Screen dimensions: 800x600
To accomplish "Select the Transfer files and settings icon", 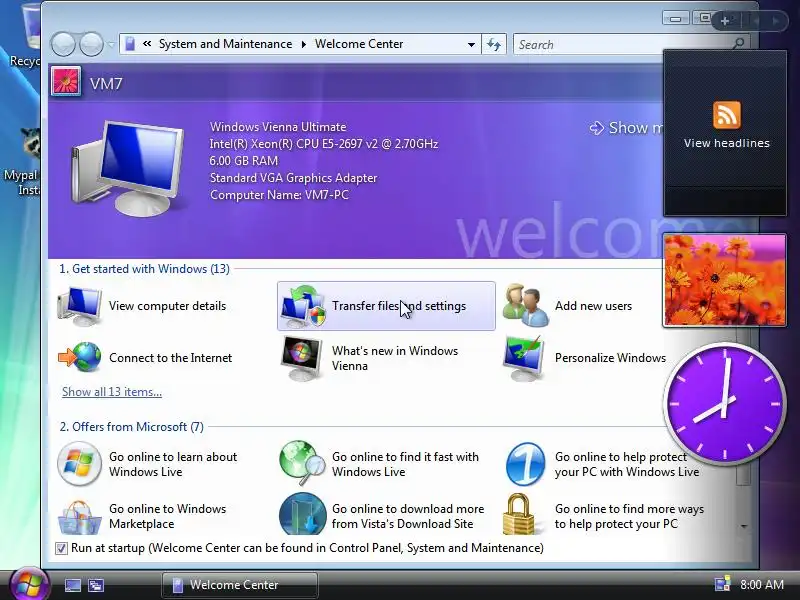I will coord(303,306).
